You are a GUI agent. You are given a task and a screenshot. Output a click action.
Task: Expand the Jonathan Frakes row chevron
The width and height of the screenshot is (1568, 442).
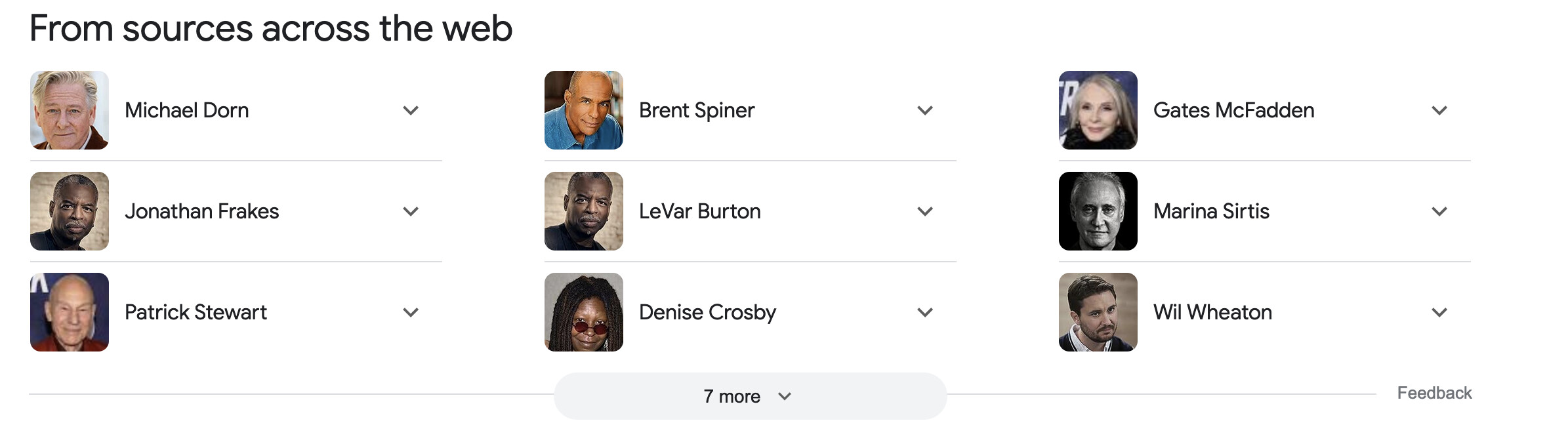point(411,211)
